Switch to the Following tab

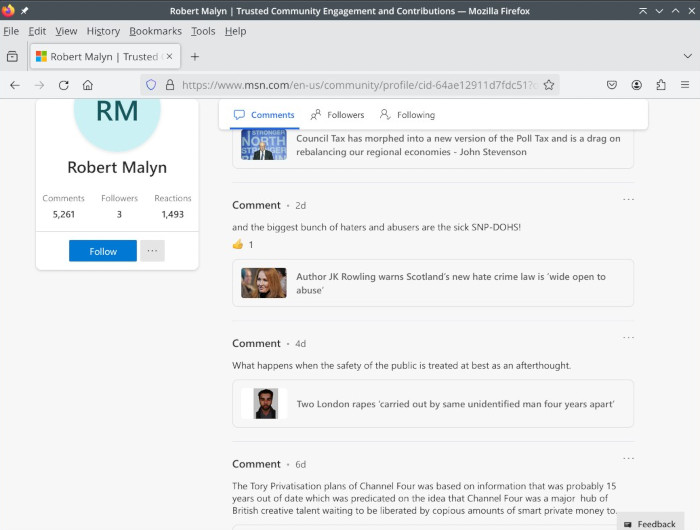[407, 115]
